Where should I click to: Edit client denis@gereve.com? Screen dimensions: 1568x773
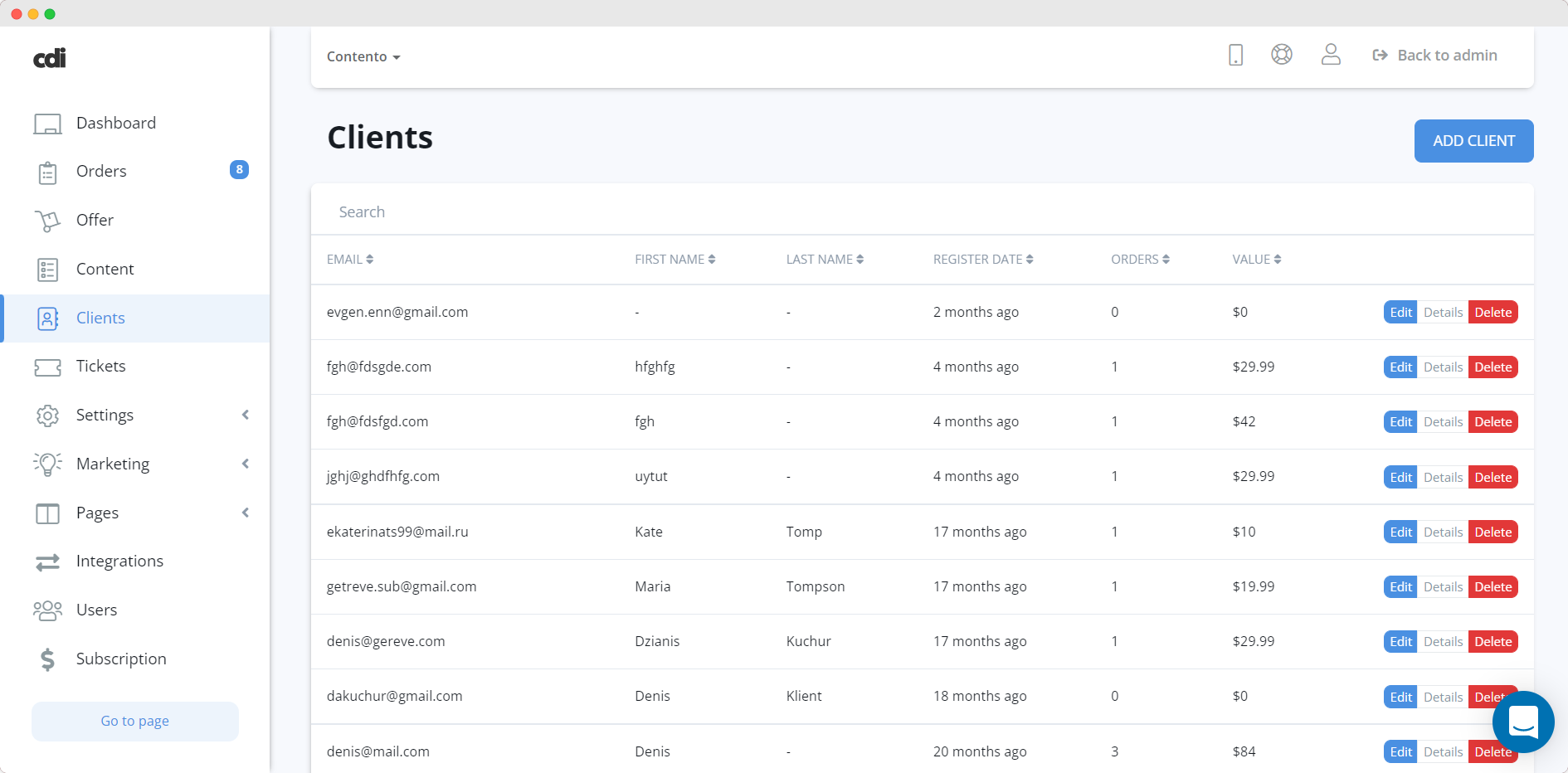pos(1400,641)
